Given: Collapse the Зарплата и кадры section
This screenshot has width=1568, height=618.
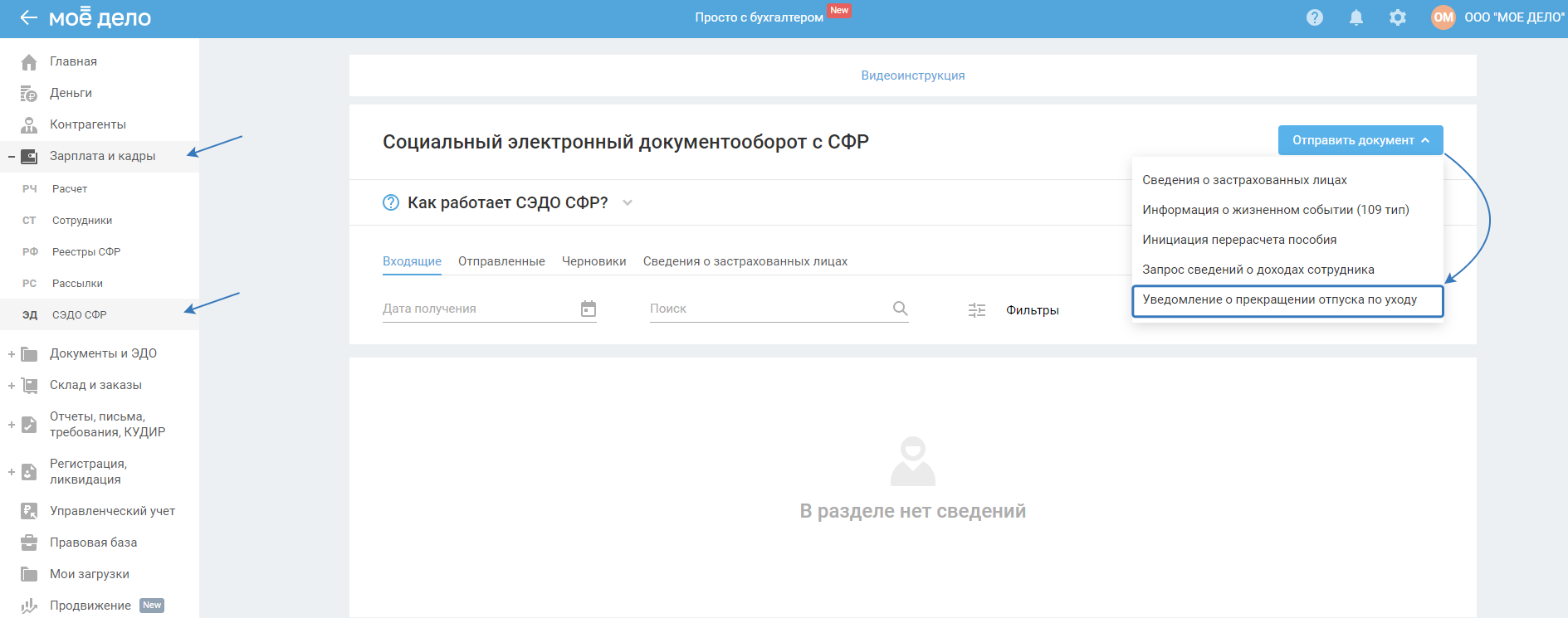Looking at the screenshot, I should [x=12, y=157].
